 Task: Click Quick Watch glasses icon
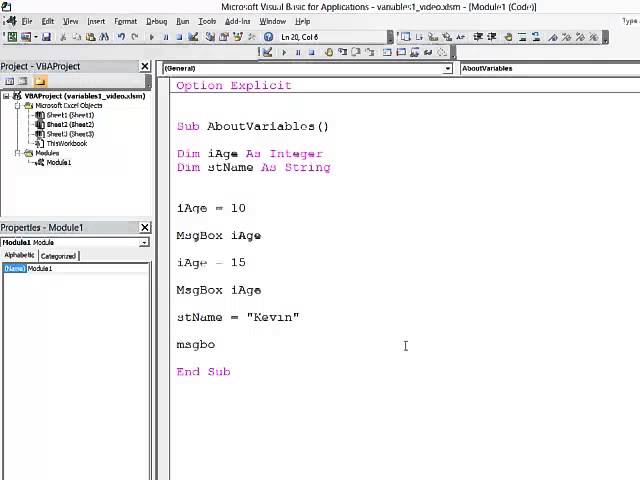(428, 52)
